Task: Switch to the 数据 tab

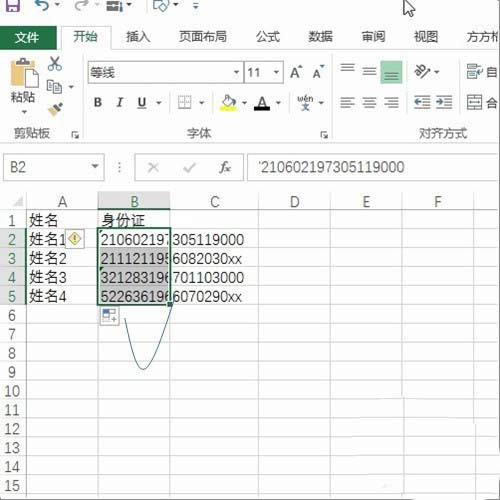Action: click(x=320, y=37)
